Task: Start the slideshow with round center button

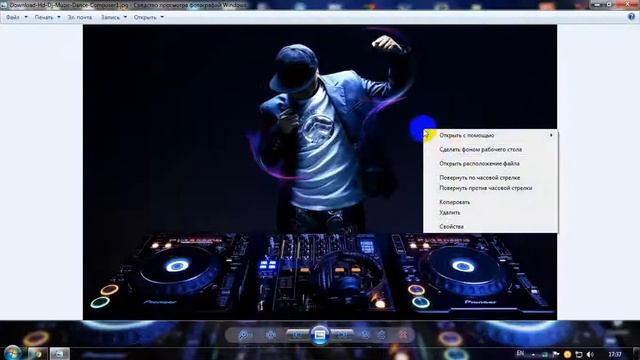Action: (320, 335)
